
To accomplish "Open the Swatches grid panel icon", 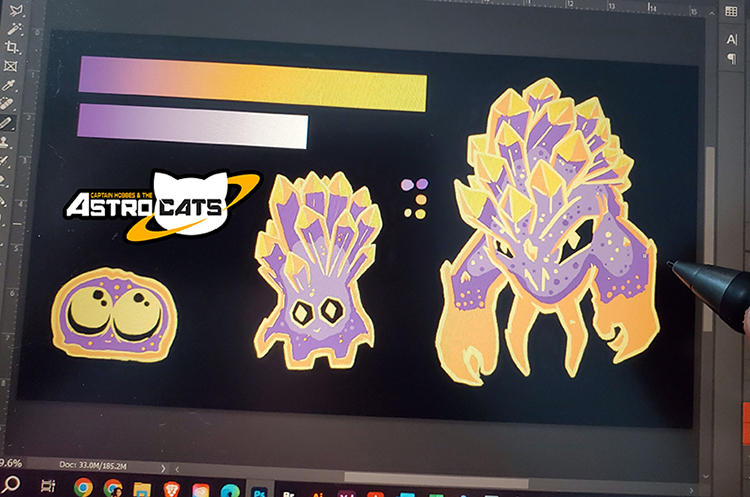I will (x=730, y=12).
